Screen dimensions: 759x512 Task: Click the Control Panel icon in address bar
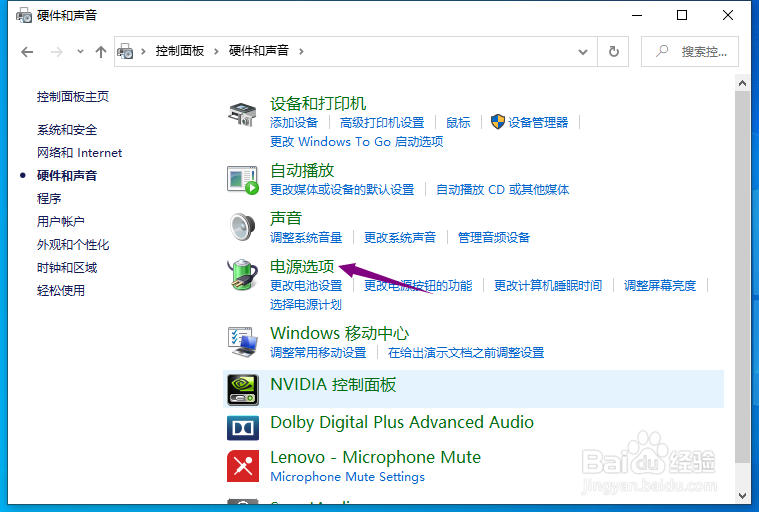coord(125,51)
